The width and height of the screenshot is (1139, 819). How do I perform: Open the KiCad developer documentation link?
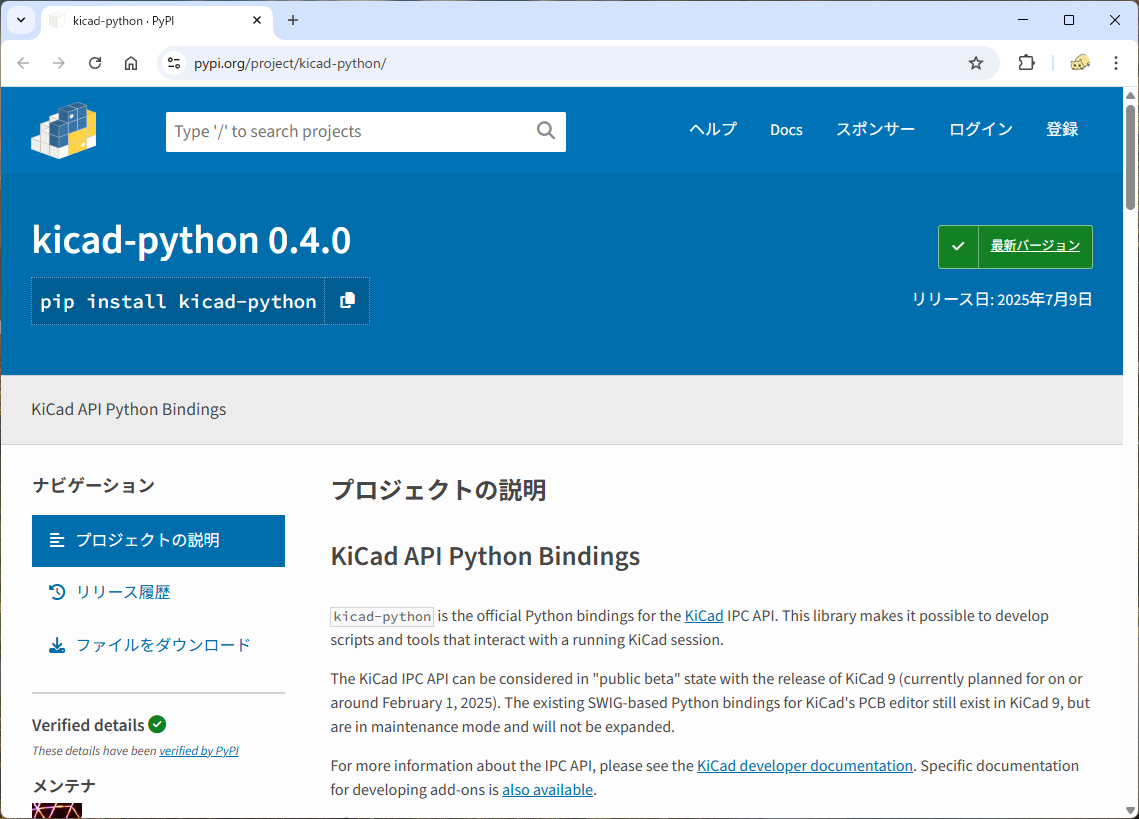tap(804, 766)
